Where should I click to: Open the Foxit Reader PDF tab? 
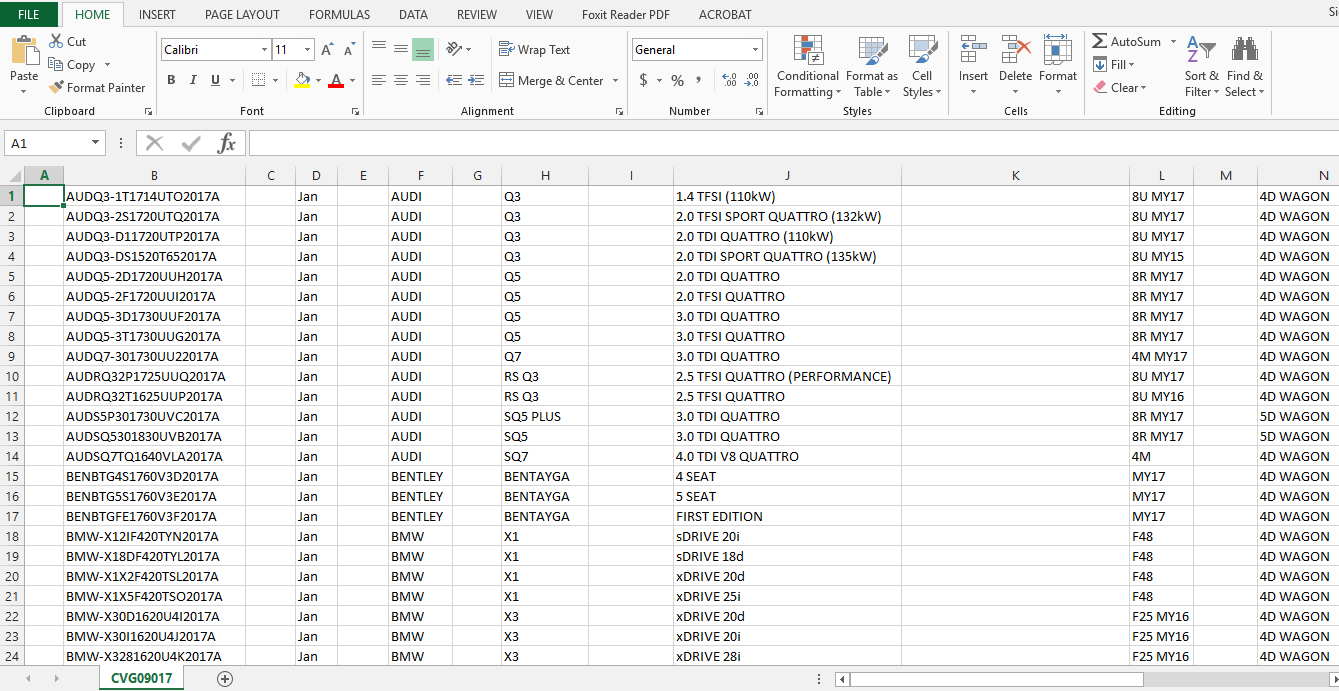point(625,14)
